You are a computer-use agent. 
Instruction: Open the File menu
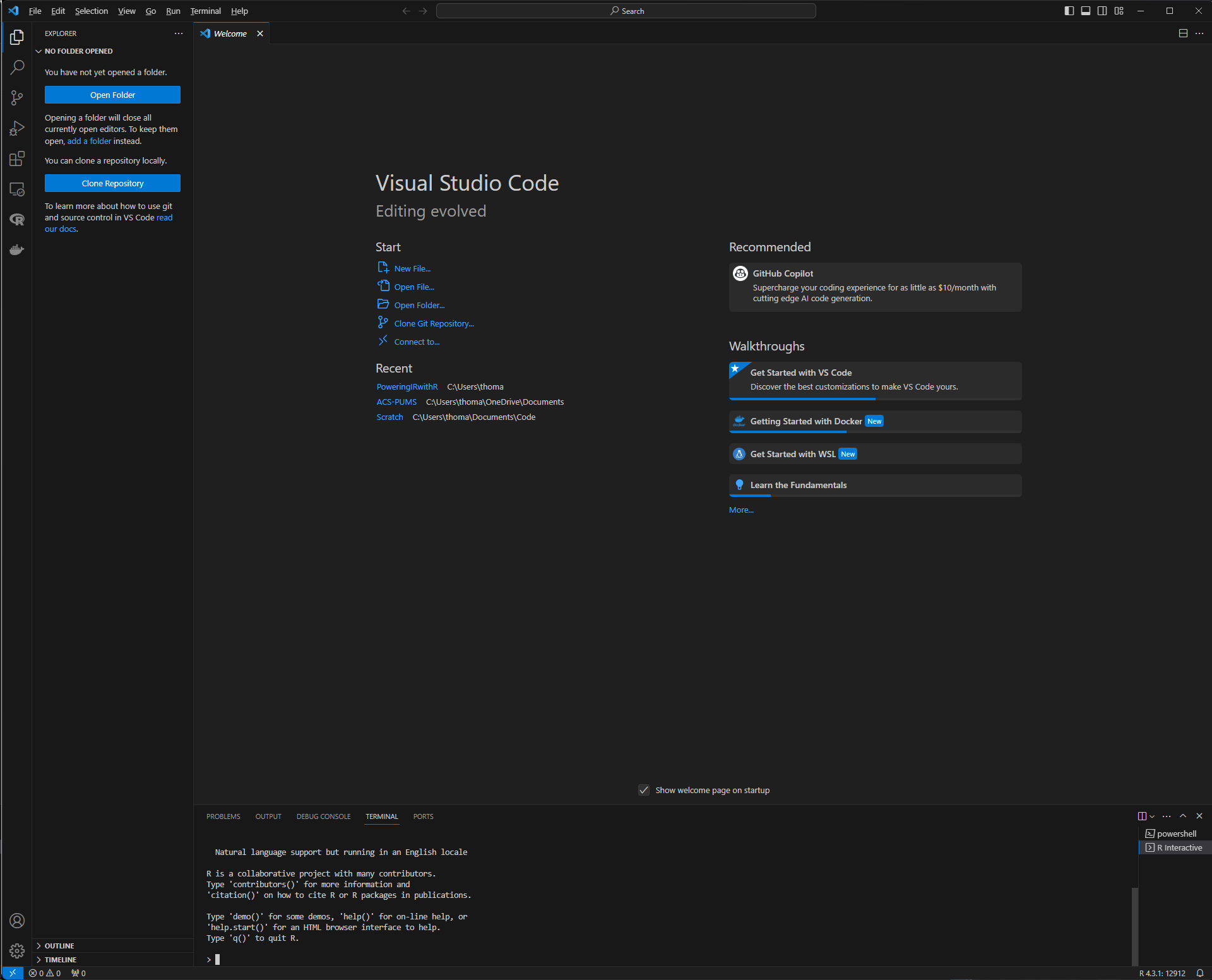[35, 11]
